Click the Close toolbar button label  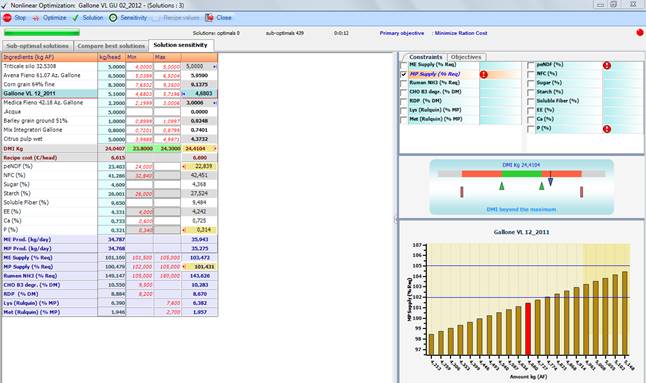(224, 18)
